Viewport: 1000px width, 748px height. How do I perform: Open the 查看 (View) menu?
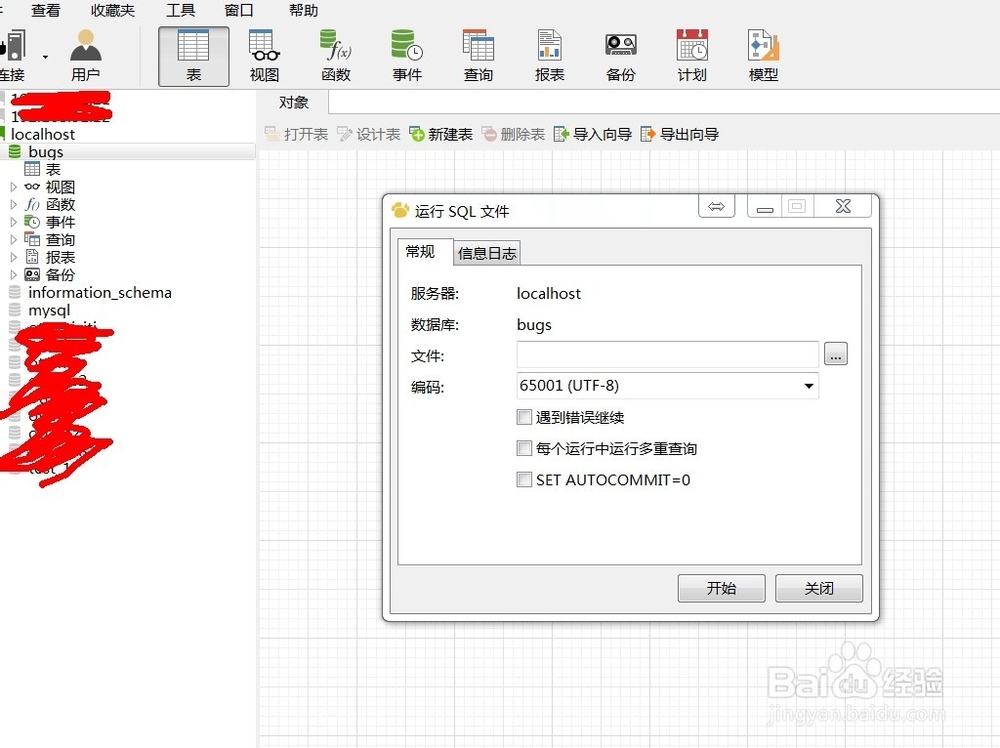[45, 10]
